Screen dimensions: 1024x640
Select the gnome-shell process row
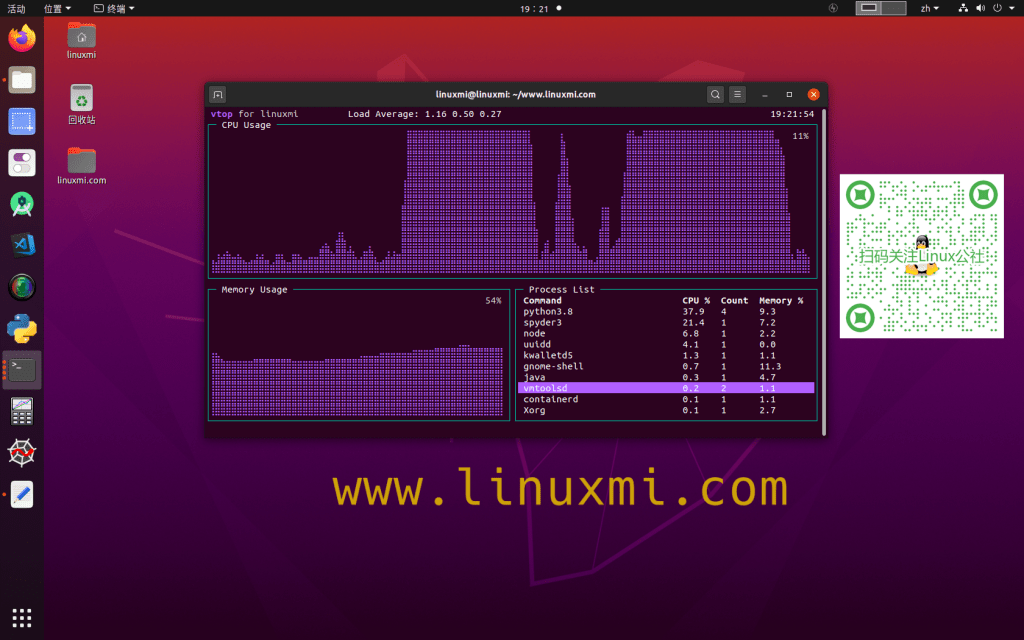click(666, 366)
